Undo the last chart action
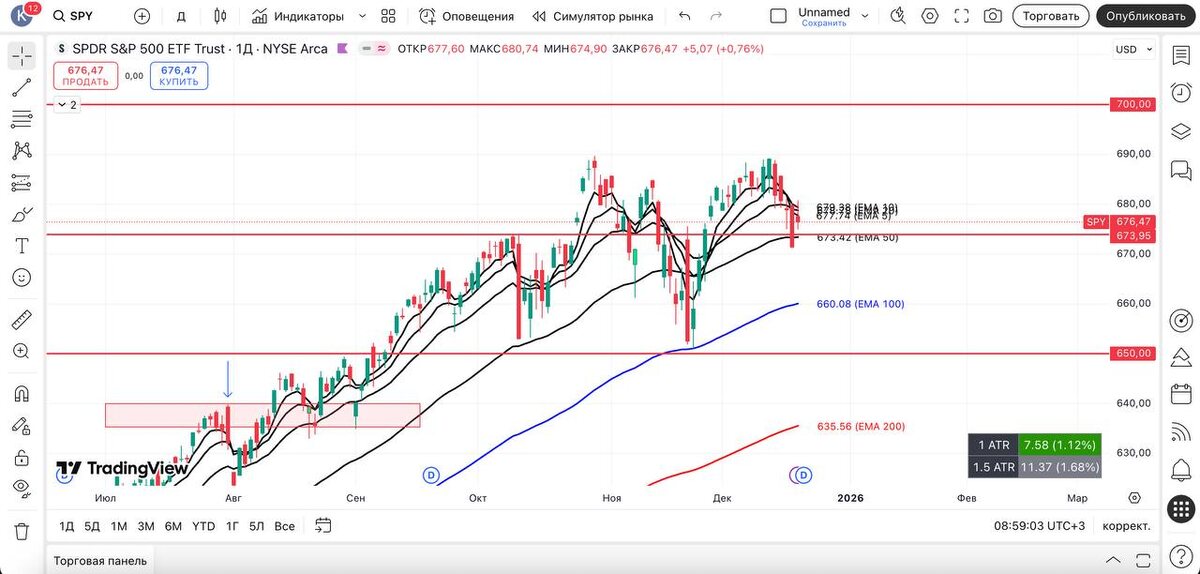 (684, 16)
